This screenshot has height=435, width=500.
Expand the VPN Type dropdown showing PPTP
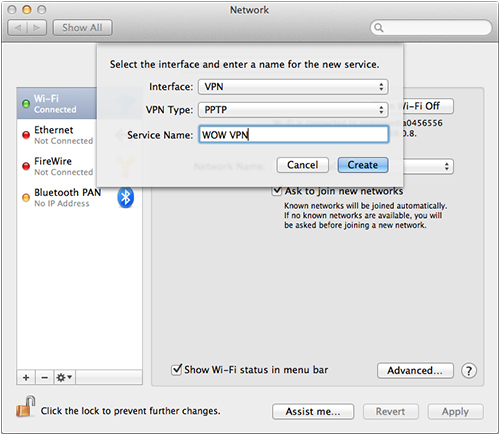pyautogui.click(x=293, y=110)
